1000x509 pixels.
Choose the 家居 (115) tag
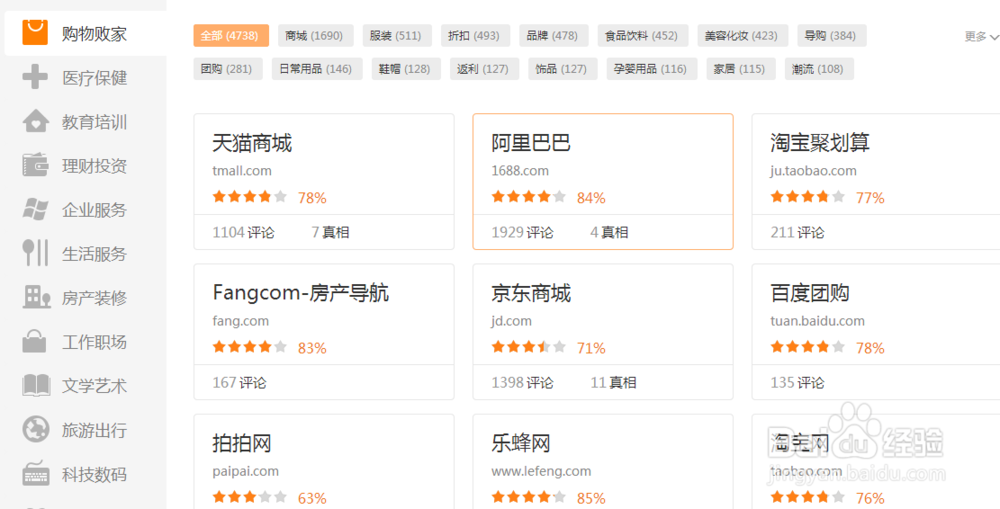741,69
